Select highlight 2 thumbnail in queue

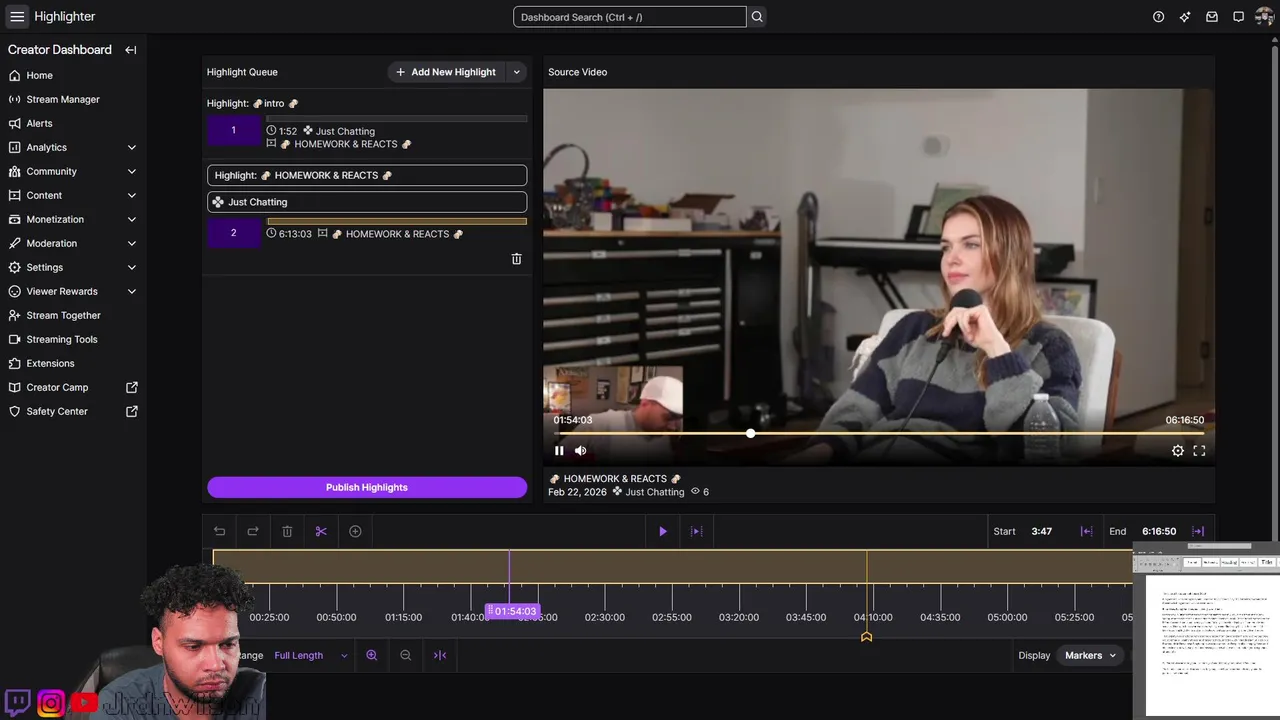(234, 233)
